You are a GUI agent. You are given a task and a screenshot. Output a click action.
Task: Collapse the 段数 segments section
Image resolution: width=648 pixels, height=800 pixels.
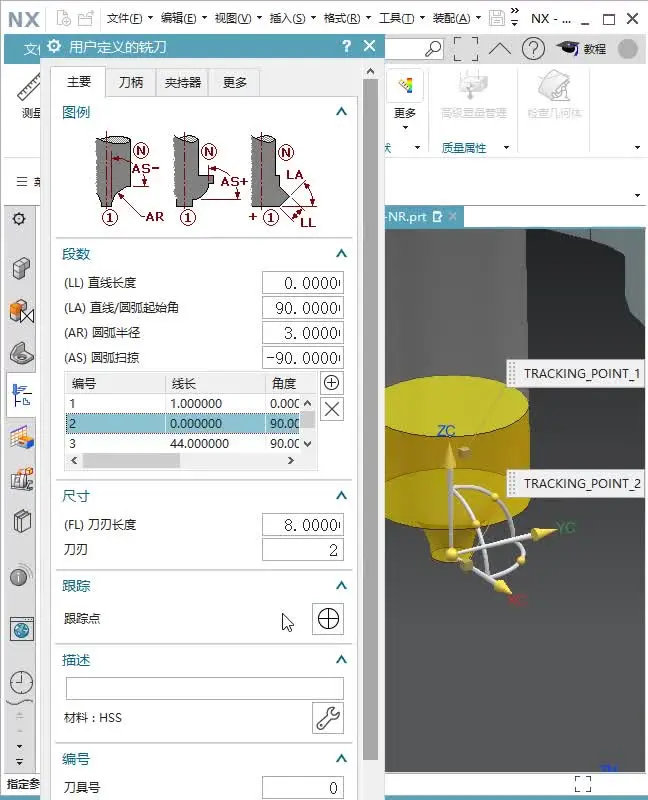pyautogui.click(x=341, y=254)
